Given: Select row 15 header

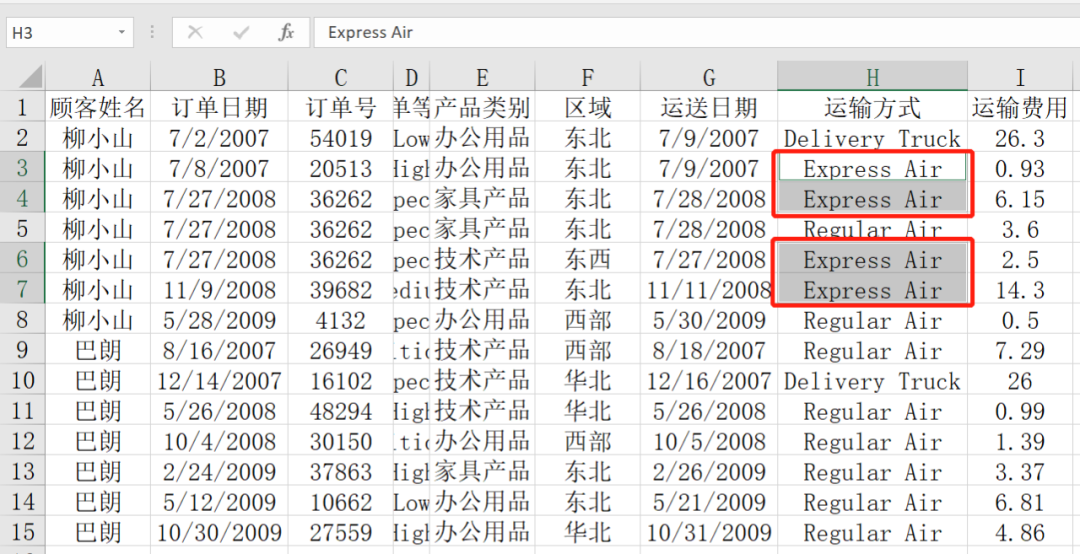Looking at the screenshot, I should pyautogui.click(x=23, y=532).
